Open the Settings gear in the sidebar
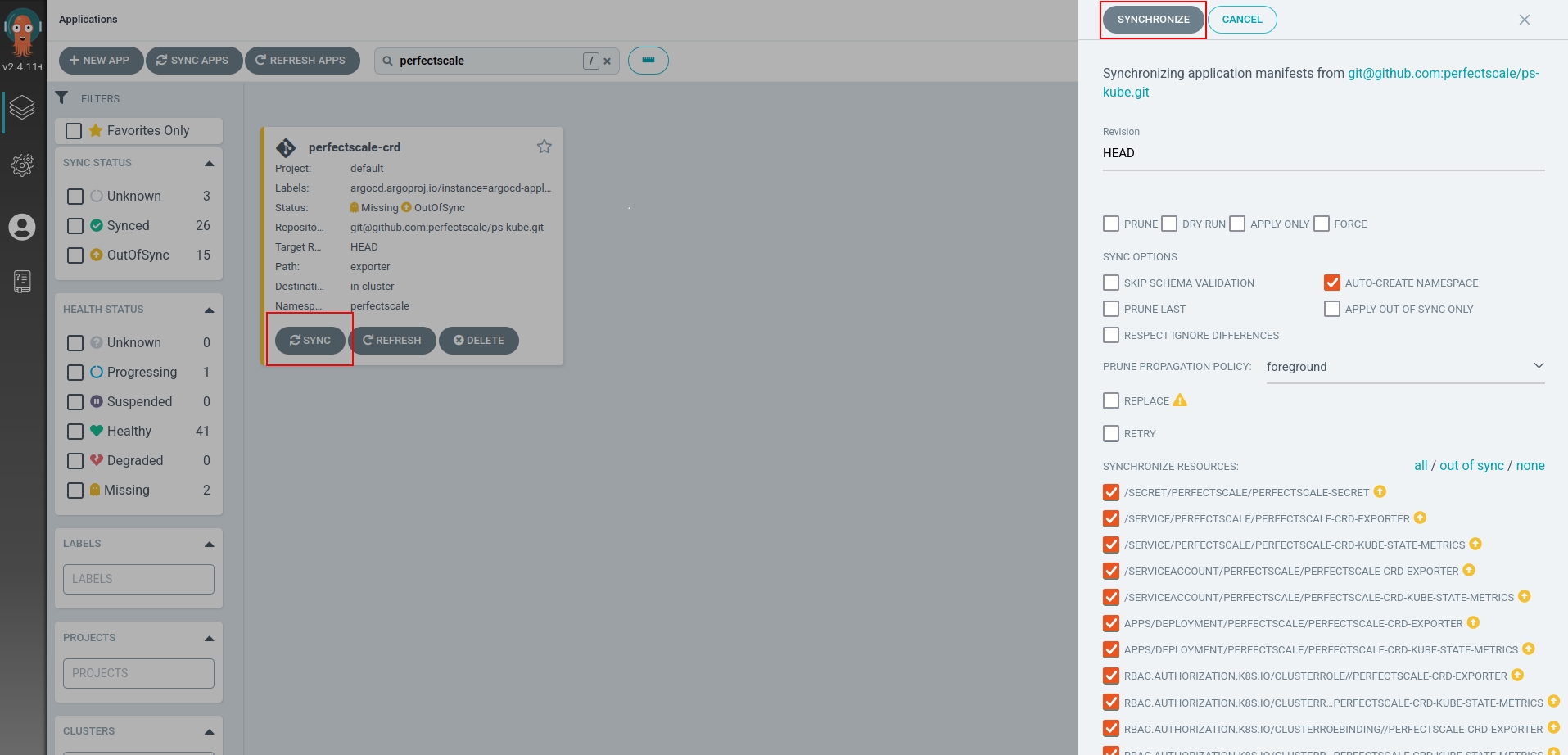 pyautogui.click(x=22, y=165)
